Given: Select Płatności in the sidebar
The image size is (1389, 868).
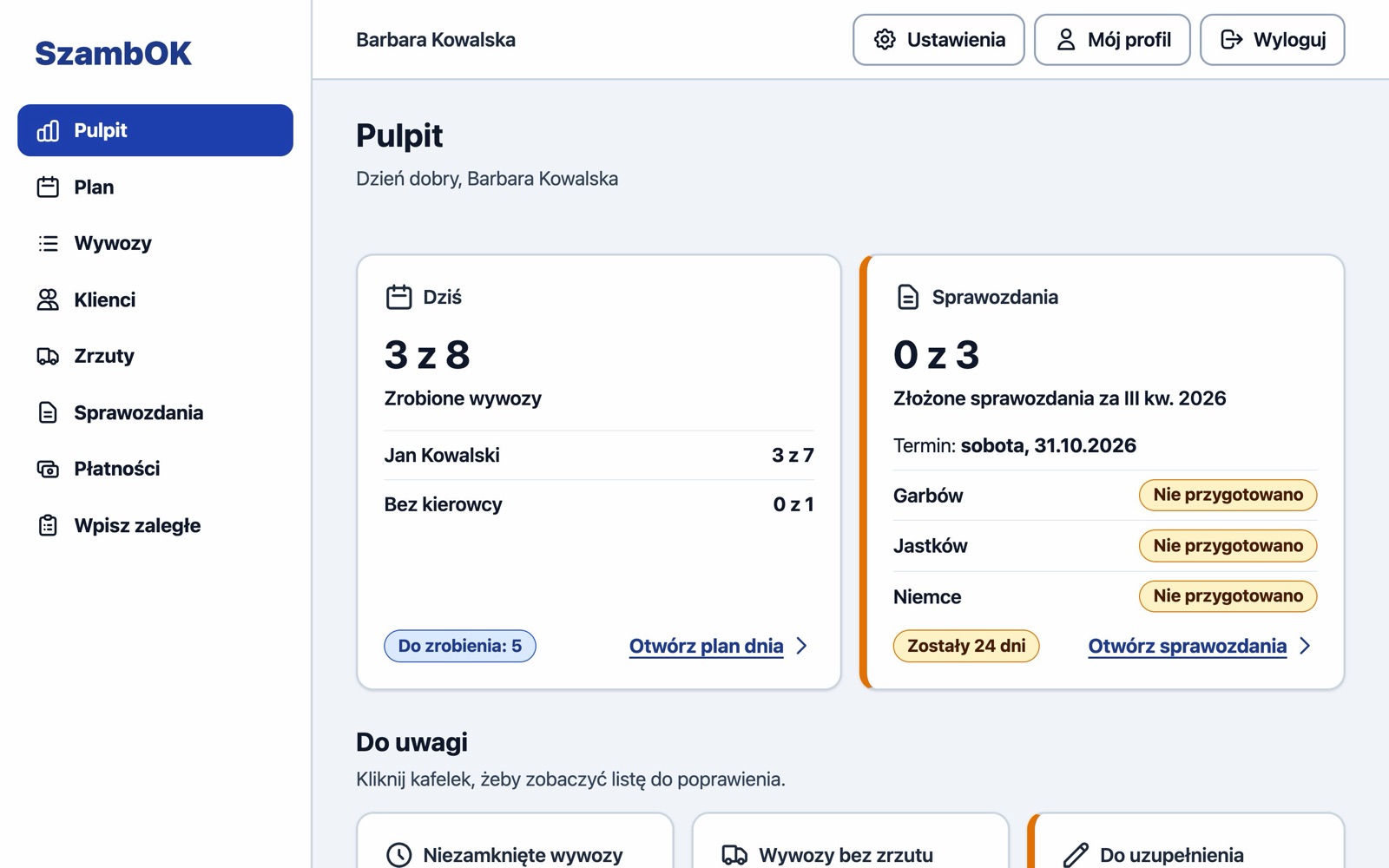Looking at the screenshot, I should pyautogui.click(x=155, y=469).
